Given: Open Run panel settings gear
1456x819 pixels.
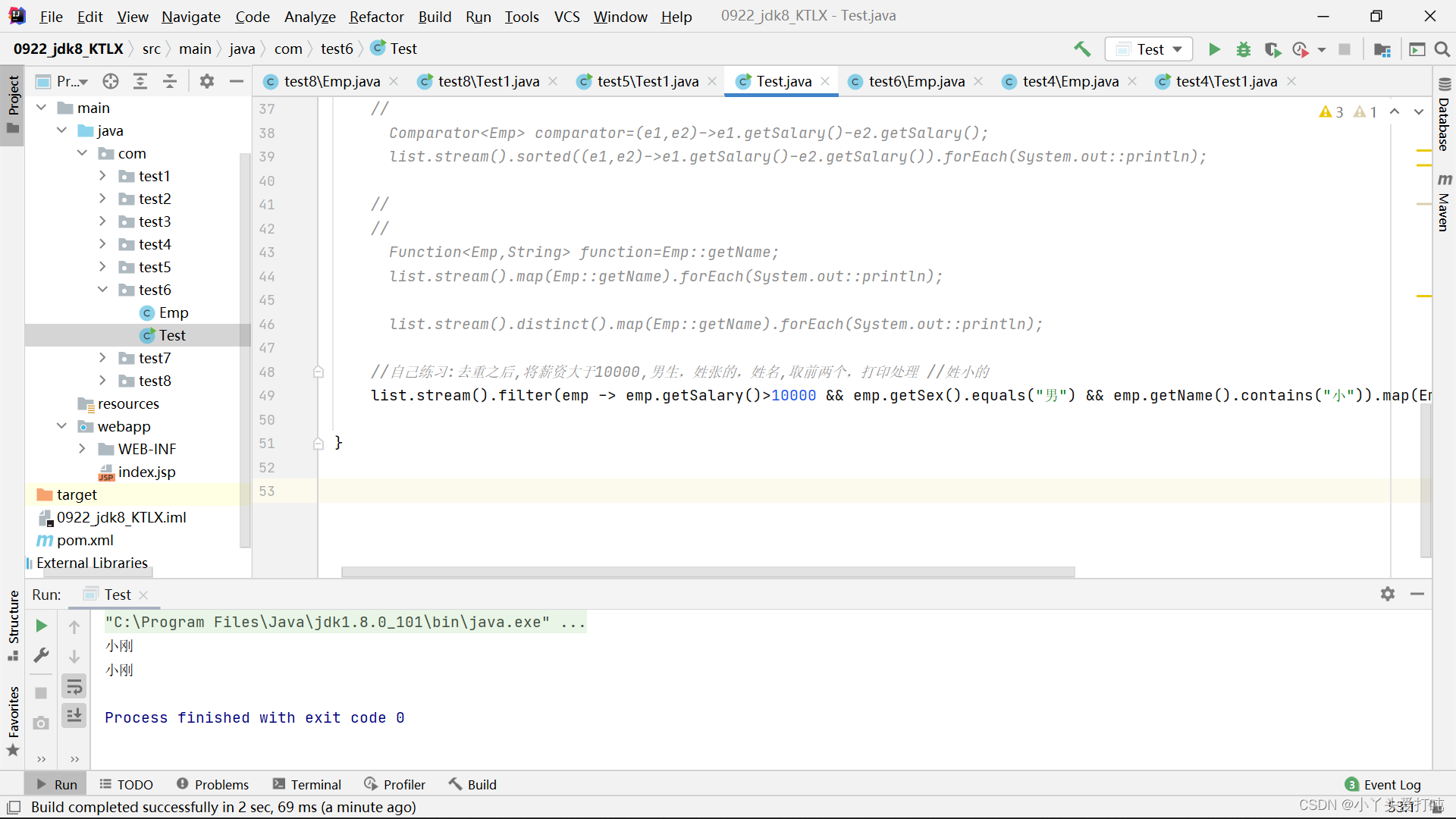Looking at the screenshot, I should [1388, 594].
